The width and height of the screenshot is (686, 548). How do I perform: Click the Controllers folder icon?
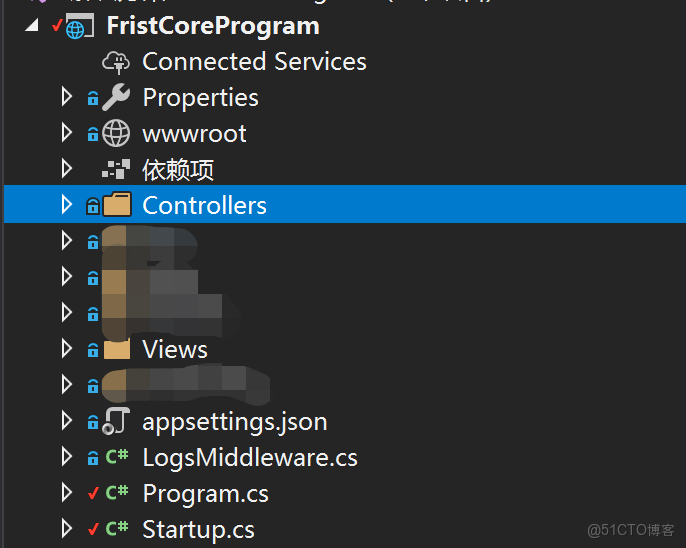pos(117,206)
